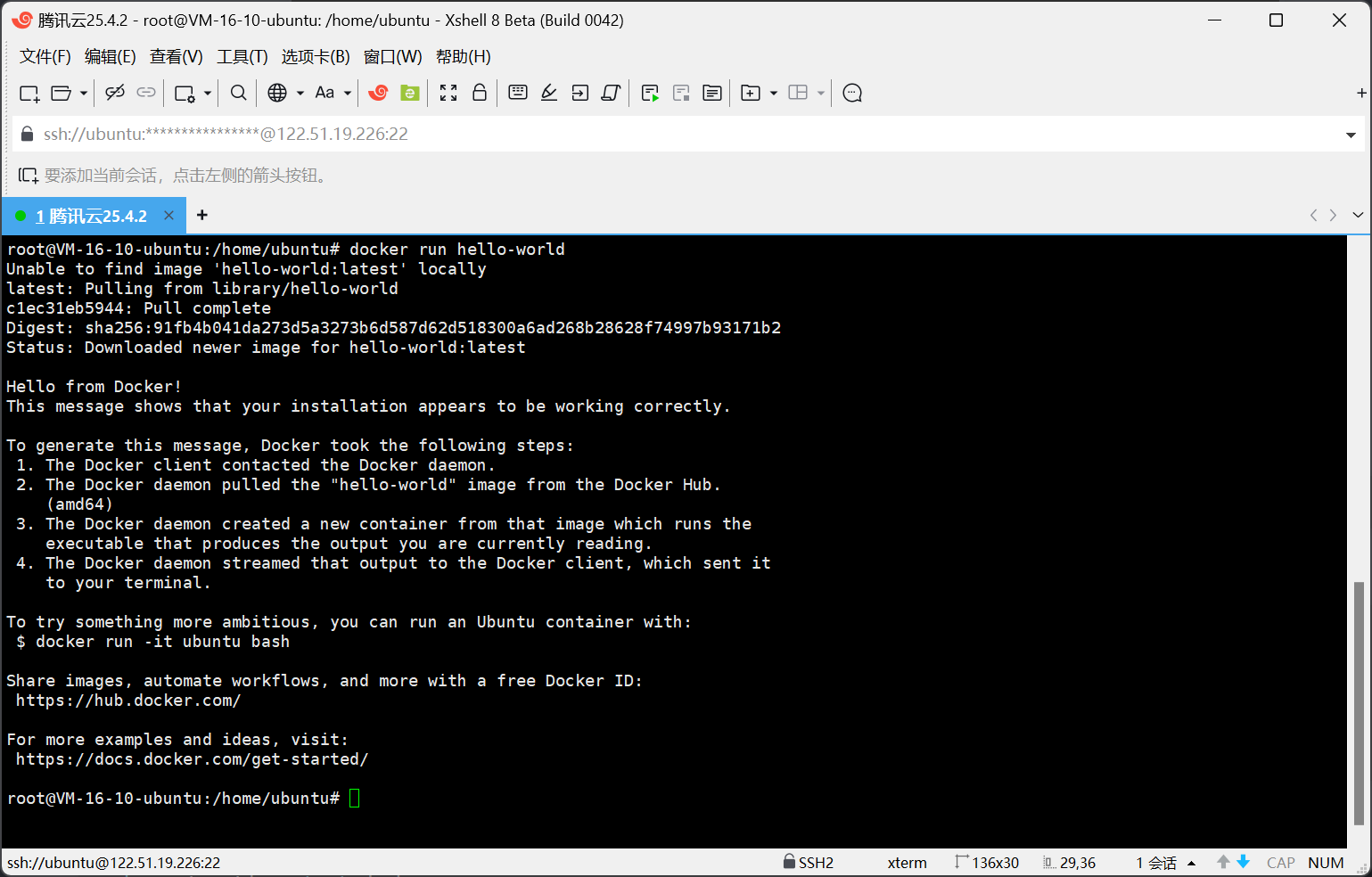1372x877 pixels.
Task: Click the Find magnifier icon
Action: [238, 93]
